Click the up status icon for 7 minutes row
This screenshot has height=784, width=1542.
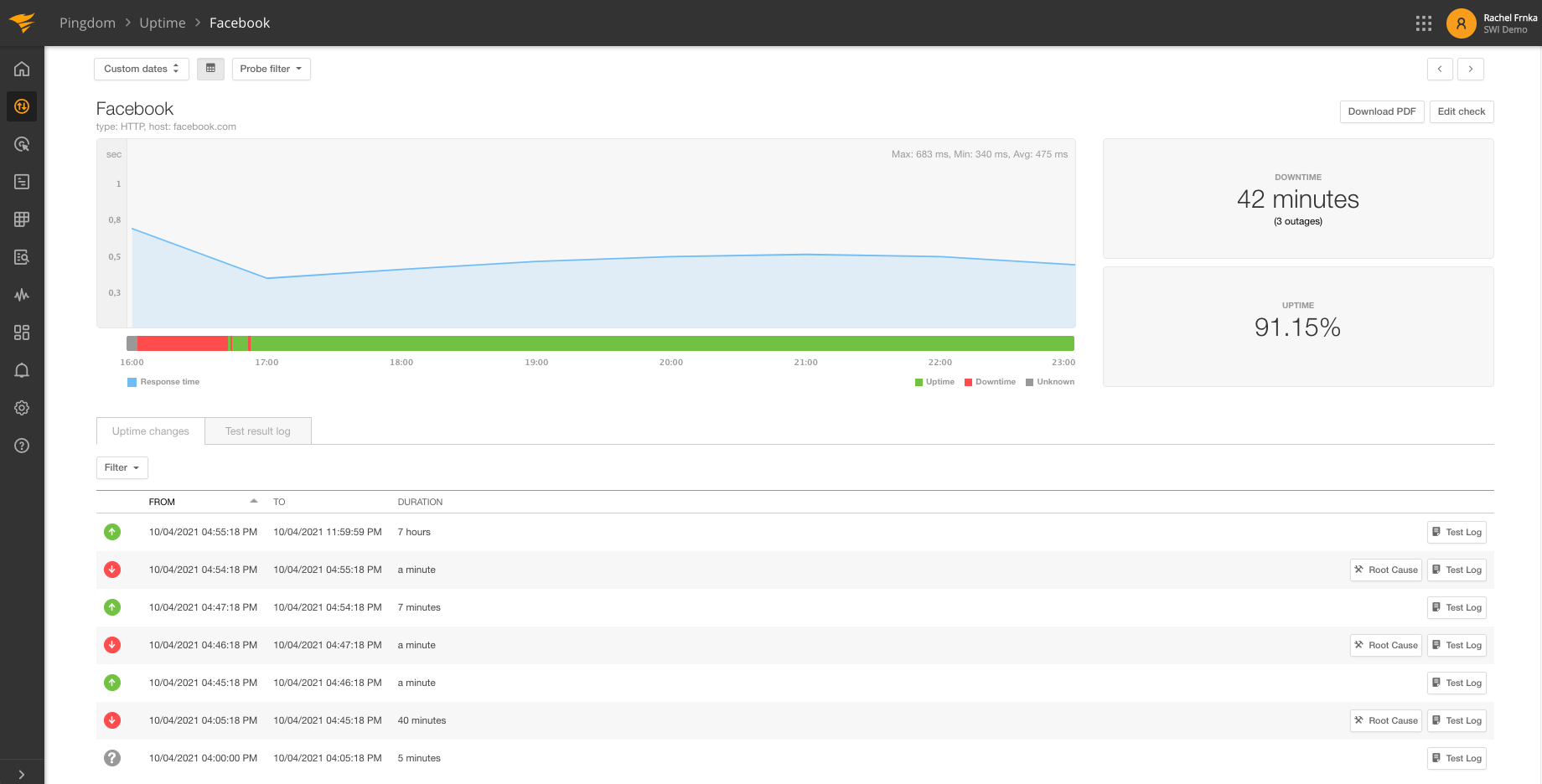112,607
